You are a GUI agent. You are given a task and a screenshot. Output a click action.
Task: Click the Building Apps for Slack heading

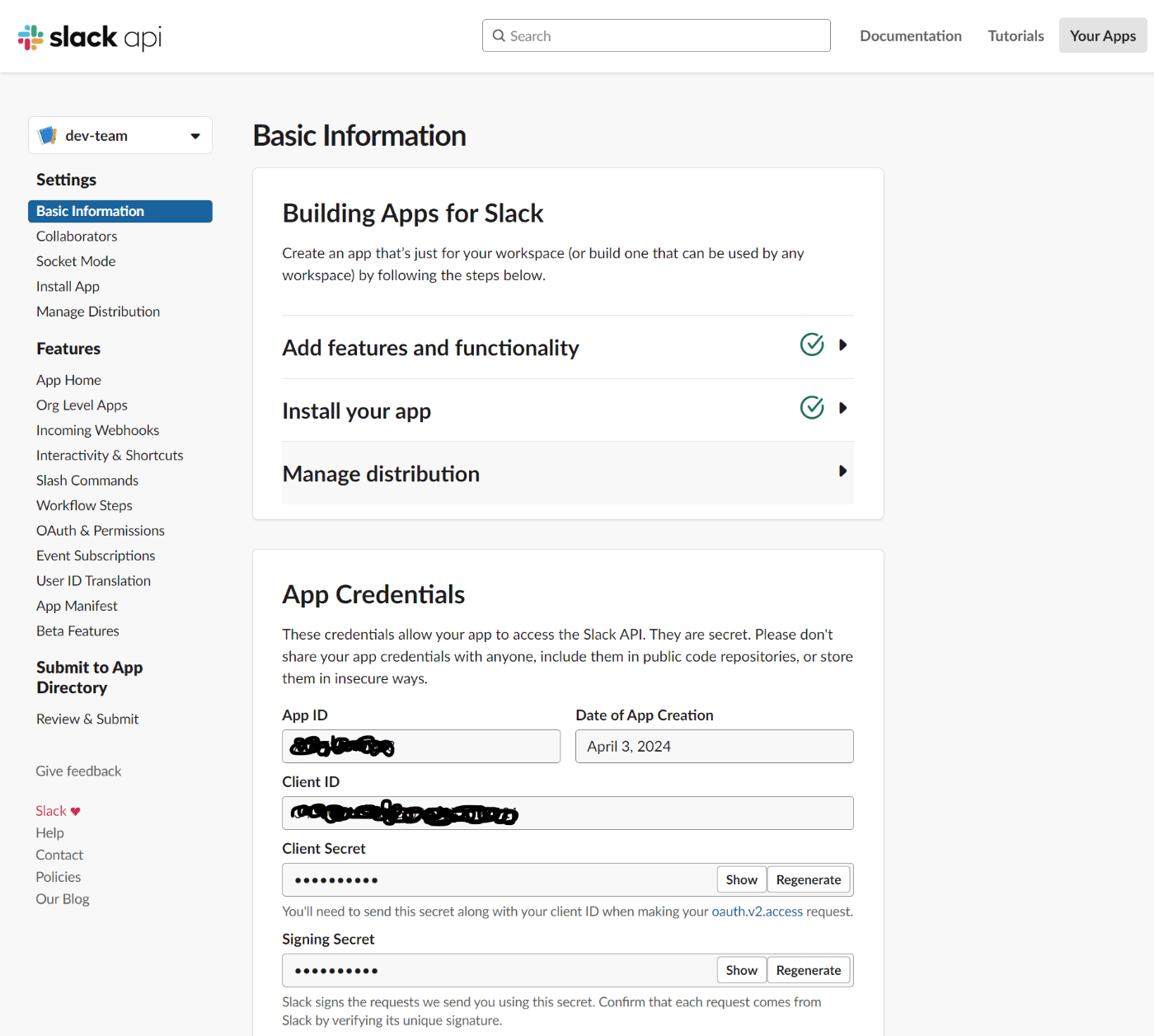(413, 213)
